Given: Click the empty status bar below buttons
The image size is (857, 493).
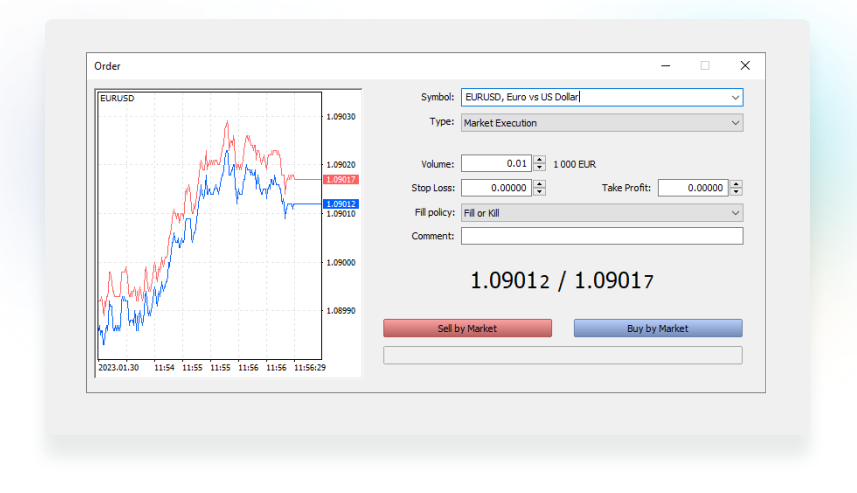Looking at the screenshot, I should (563, 355).
